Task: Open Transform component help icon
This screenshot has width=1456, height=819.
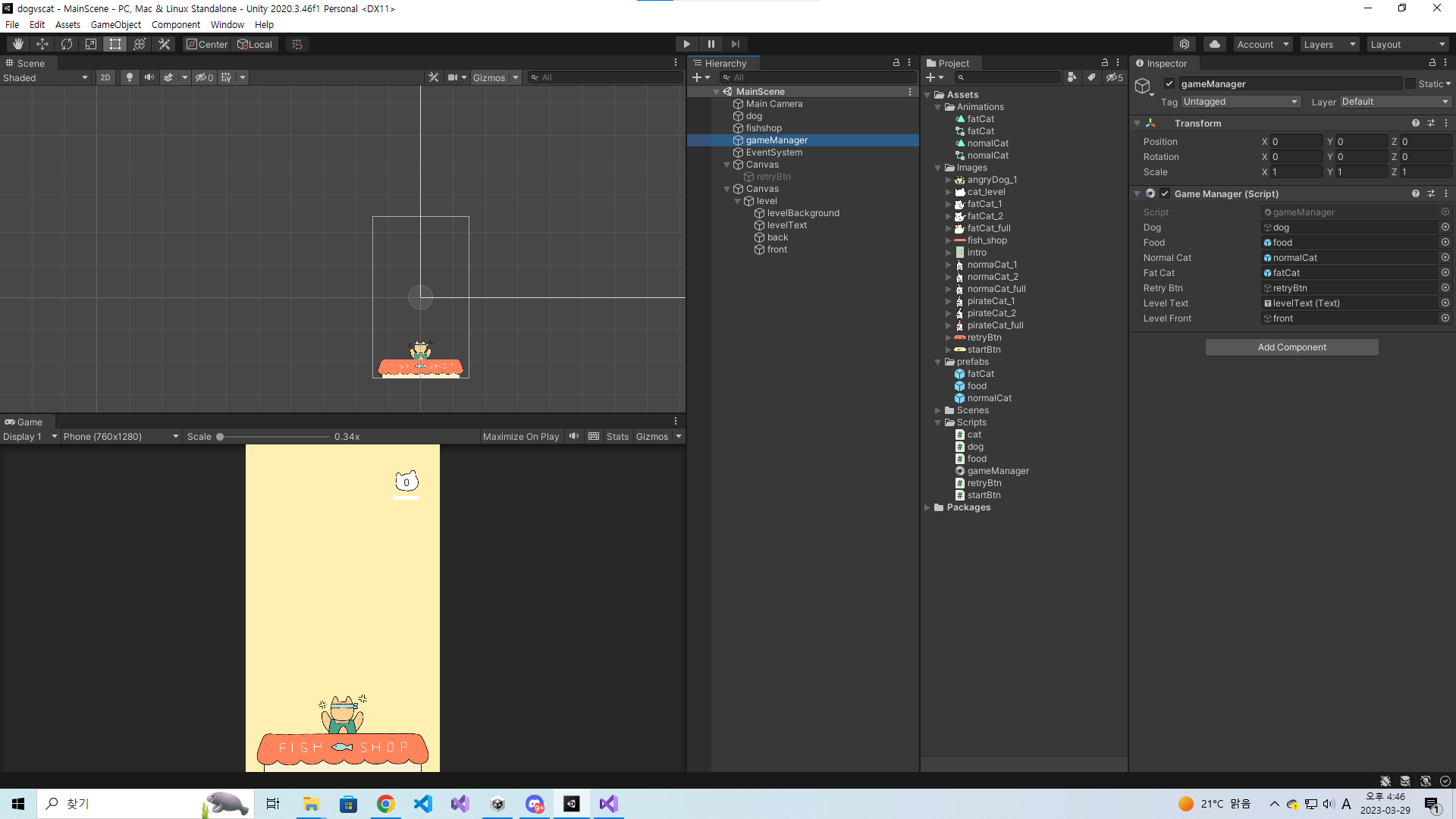Action: (1416, 124)
